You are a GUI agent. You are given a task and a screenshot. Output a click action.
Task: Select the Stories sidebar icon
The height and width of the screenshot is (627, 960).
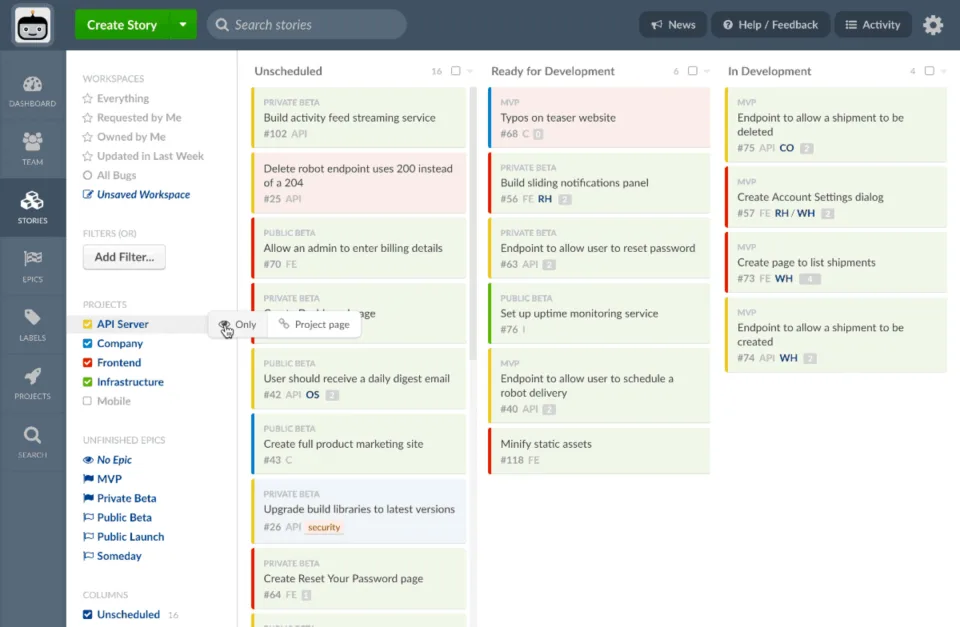pyautogui.click(x=32, y=208)
